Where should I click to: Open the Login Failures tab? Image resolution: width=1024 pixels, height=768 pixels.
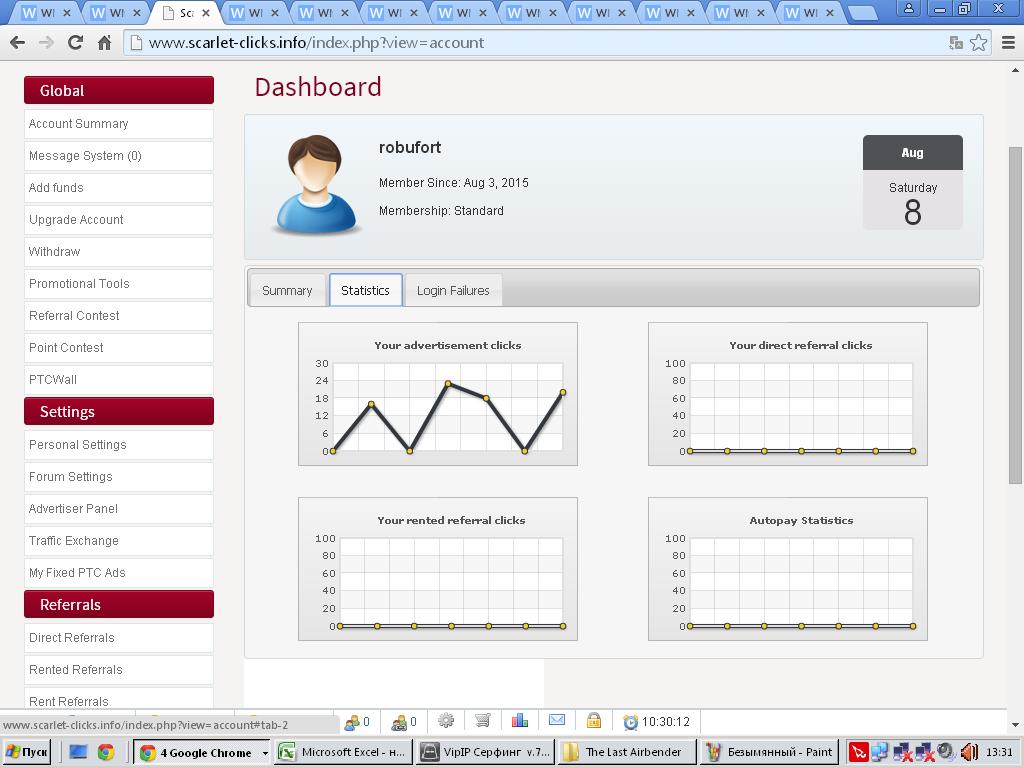(x=453, y=291)
